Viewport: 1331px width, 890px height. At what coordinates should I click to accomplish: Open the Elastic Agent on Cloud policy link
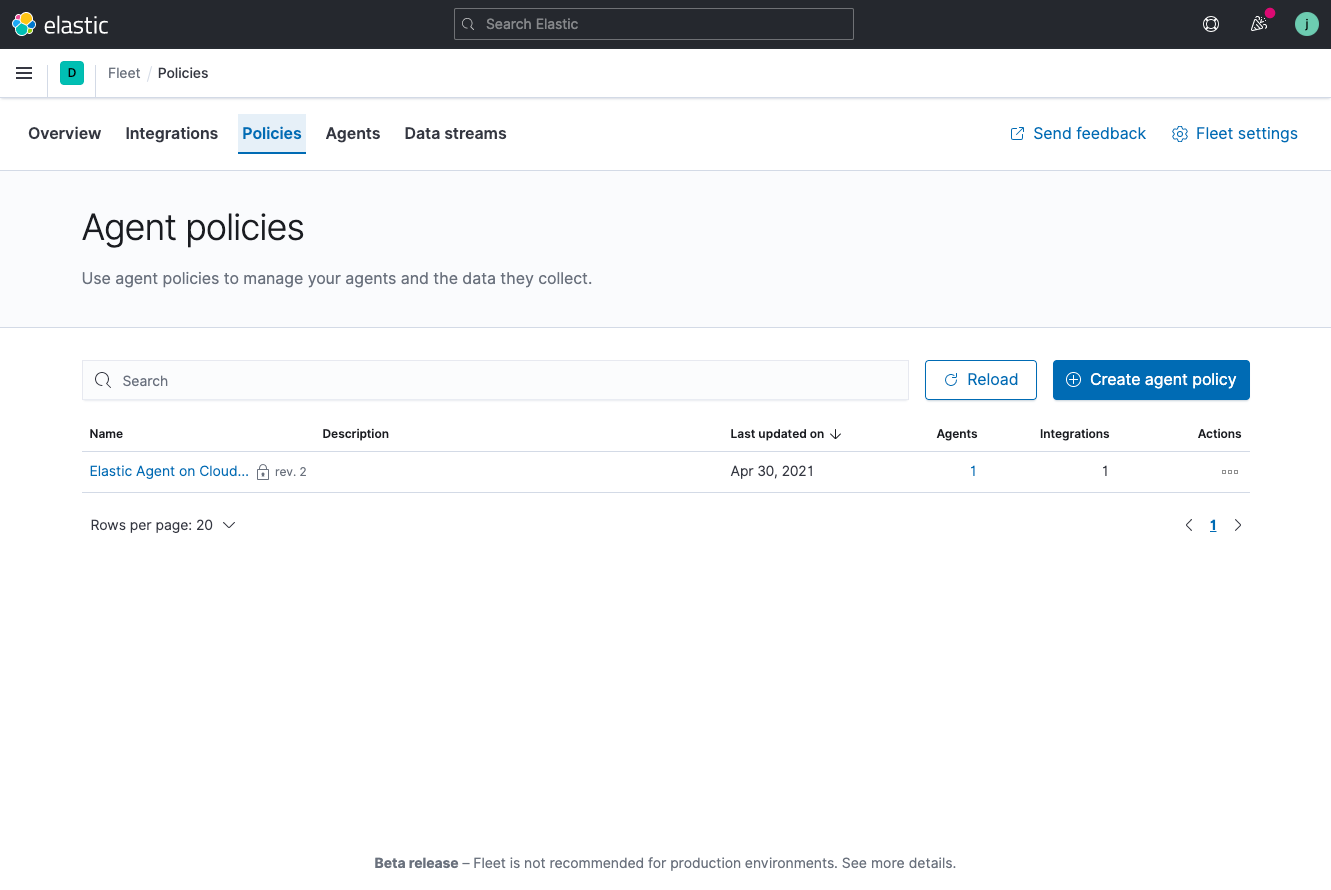coord(168,471)
